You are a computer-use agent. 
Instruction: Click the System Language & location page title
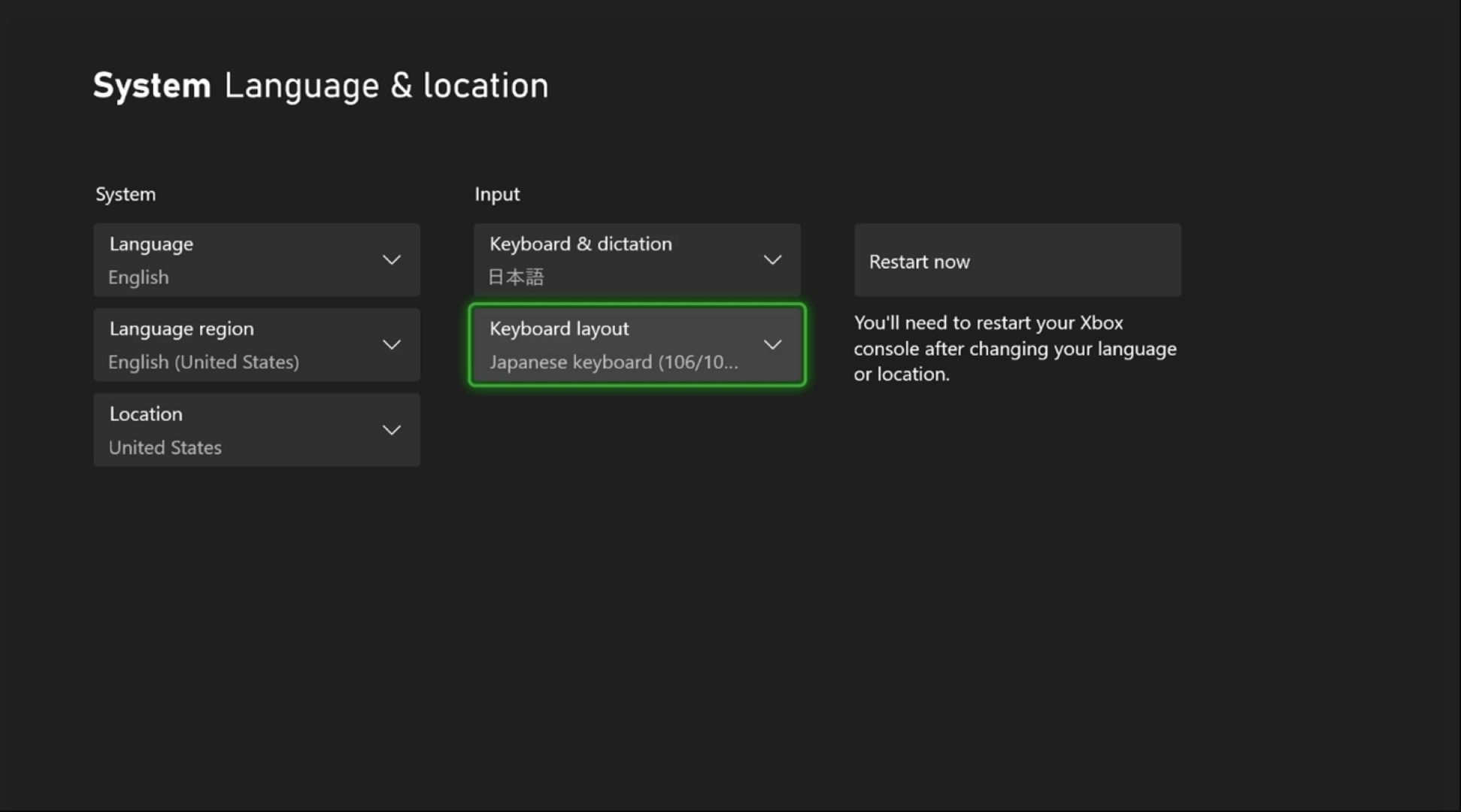click(x=321, y=86)
